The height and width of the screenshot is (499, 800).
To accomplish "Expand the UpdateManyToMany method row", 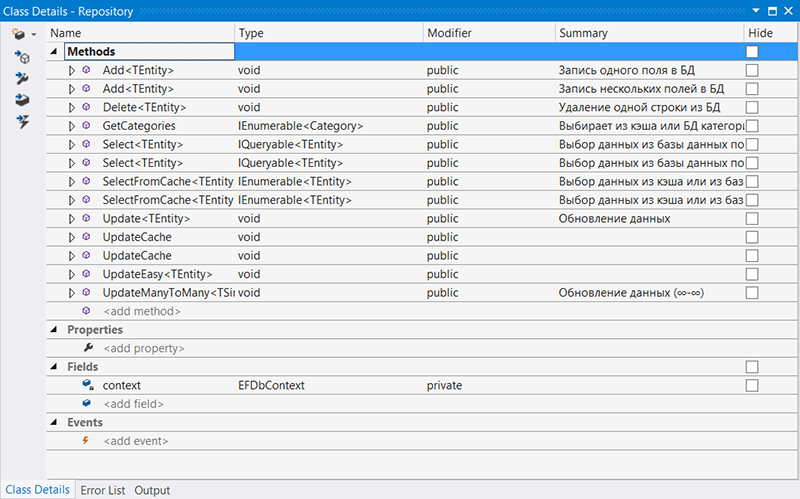I will click(x=72, y=292).
